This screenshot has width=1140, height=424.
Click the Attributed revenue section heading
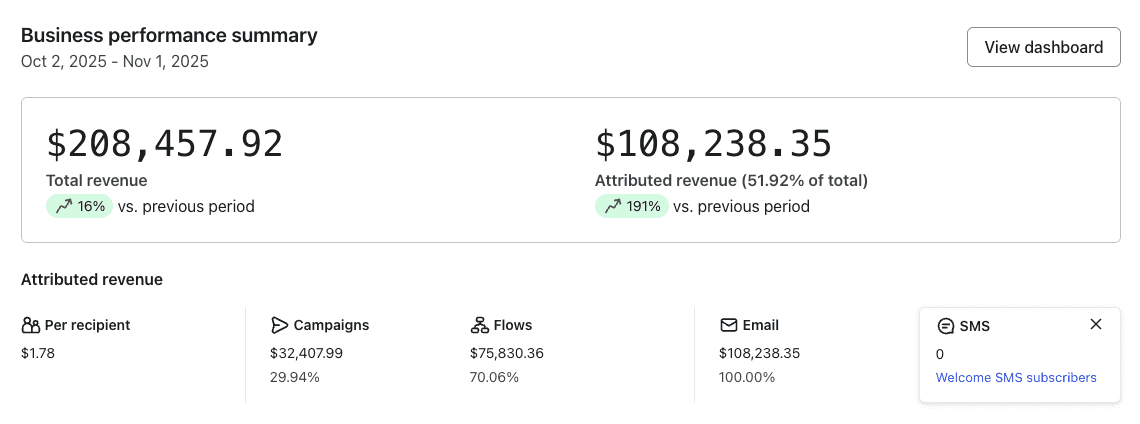point(92,279)
